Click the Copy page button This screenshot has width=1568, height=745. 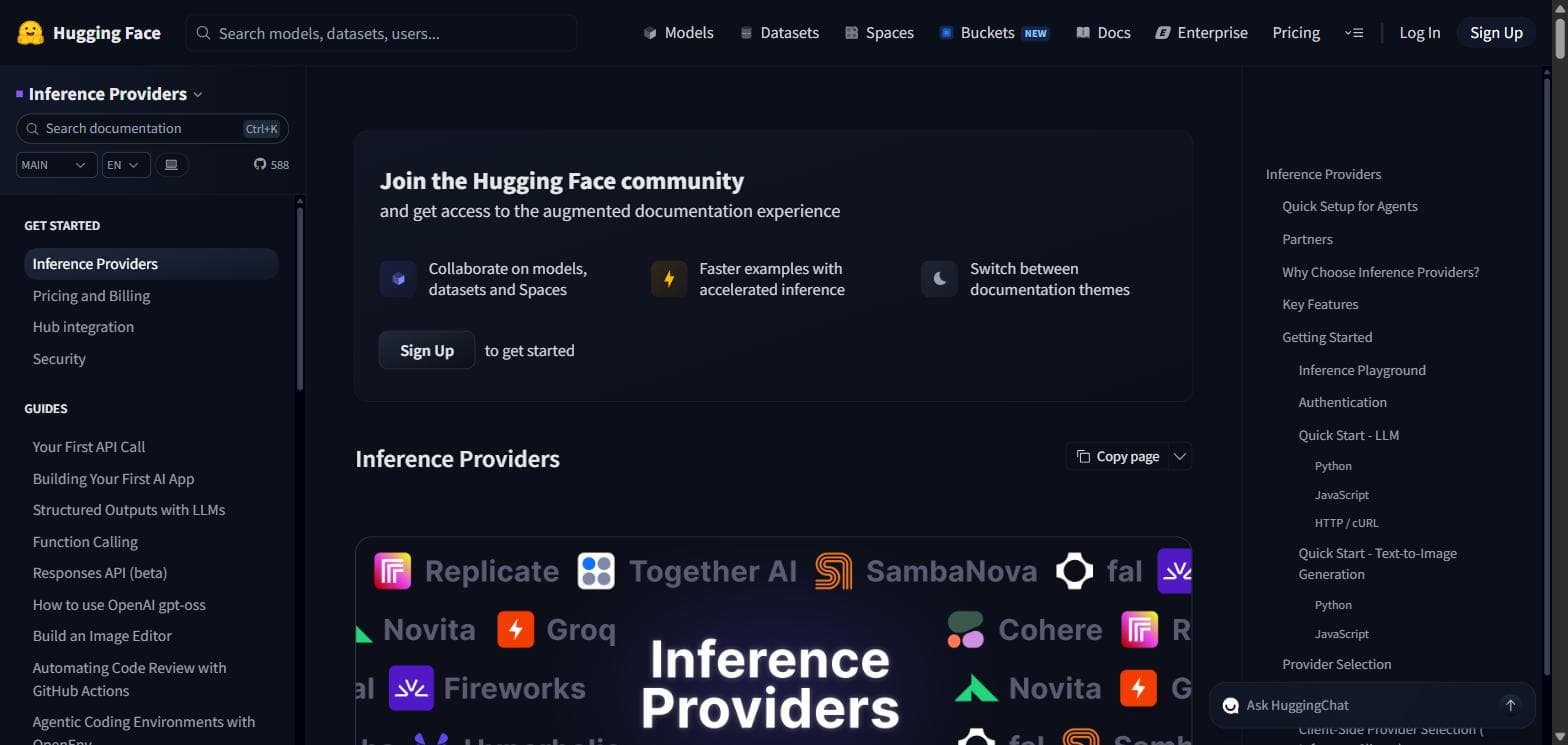[x=1117, y=456]
